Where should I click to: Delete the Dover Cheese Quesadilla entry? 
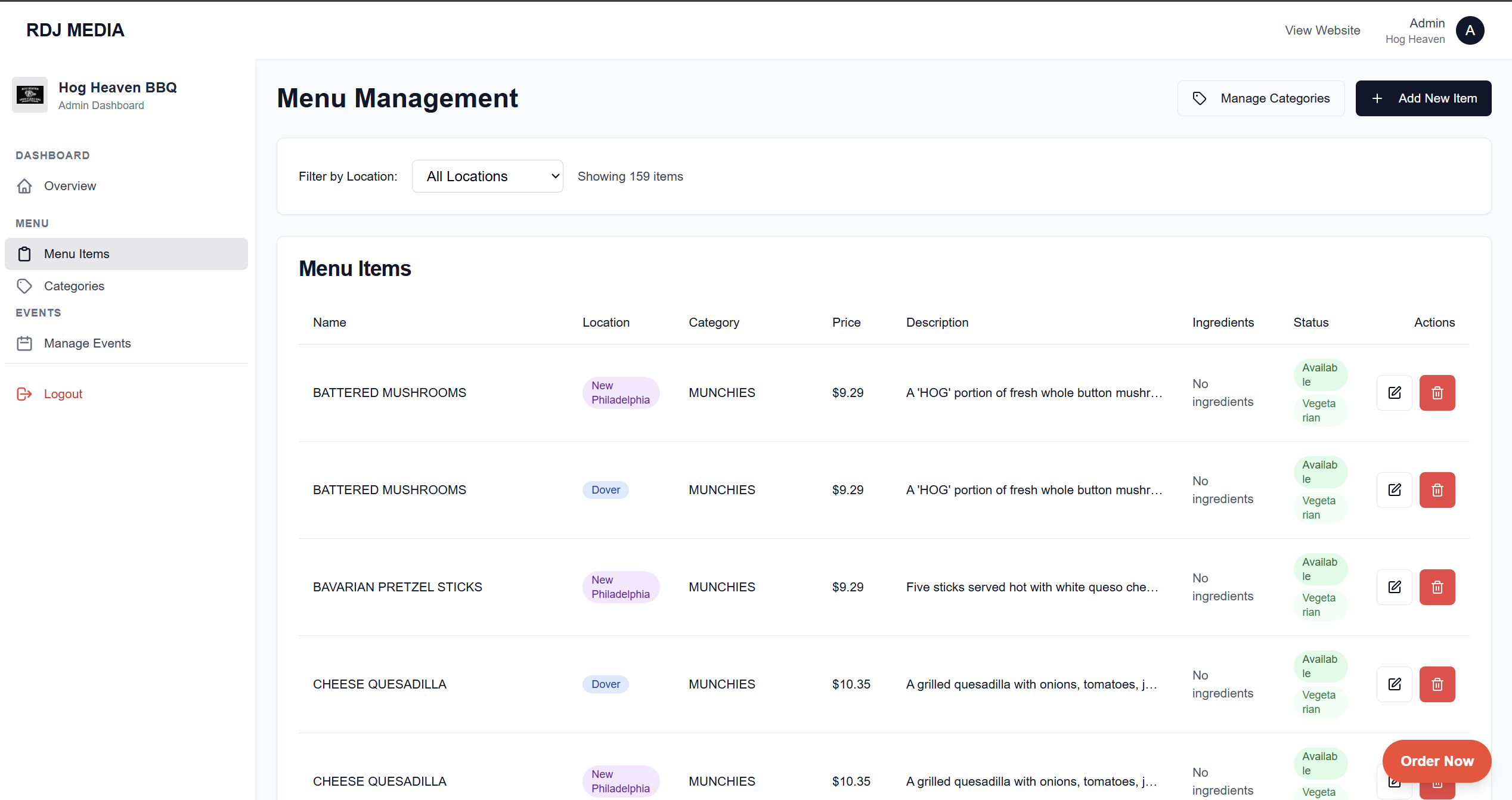(x=1437, y=684)
